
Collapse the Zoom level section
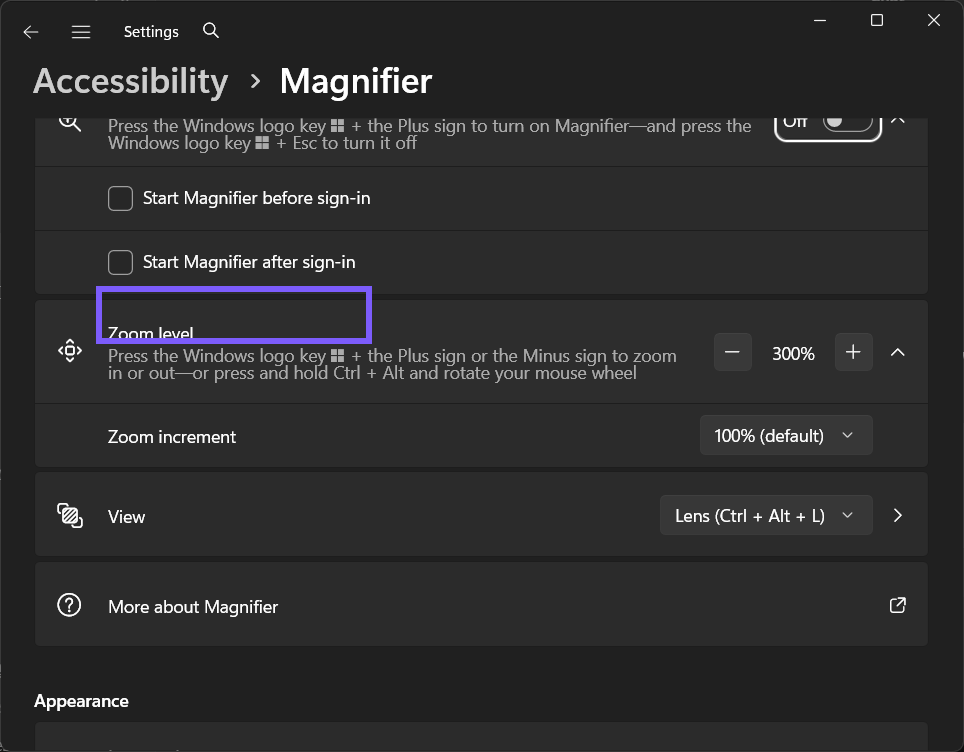[898, 352]
